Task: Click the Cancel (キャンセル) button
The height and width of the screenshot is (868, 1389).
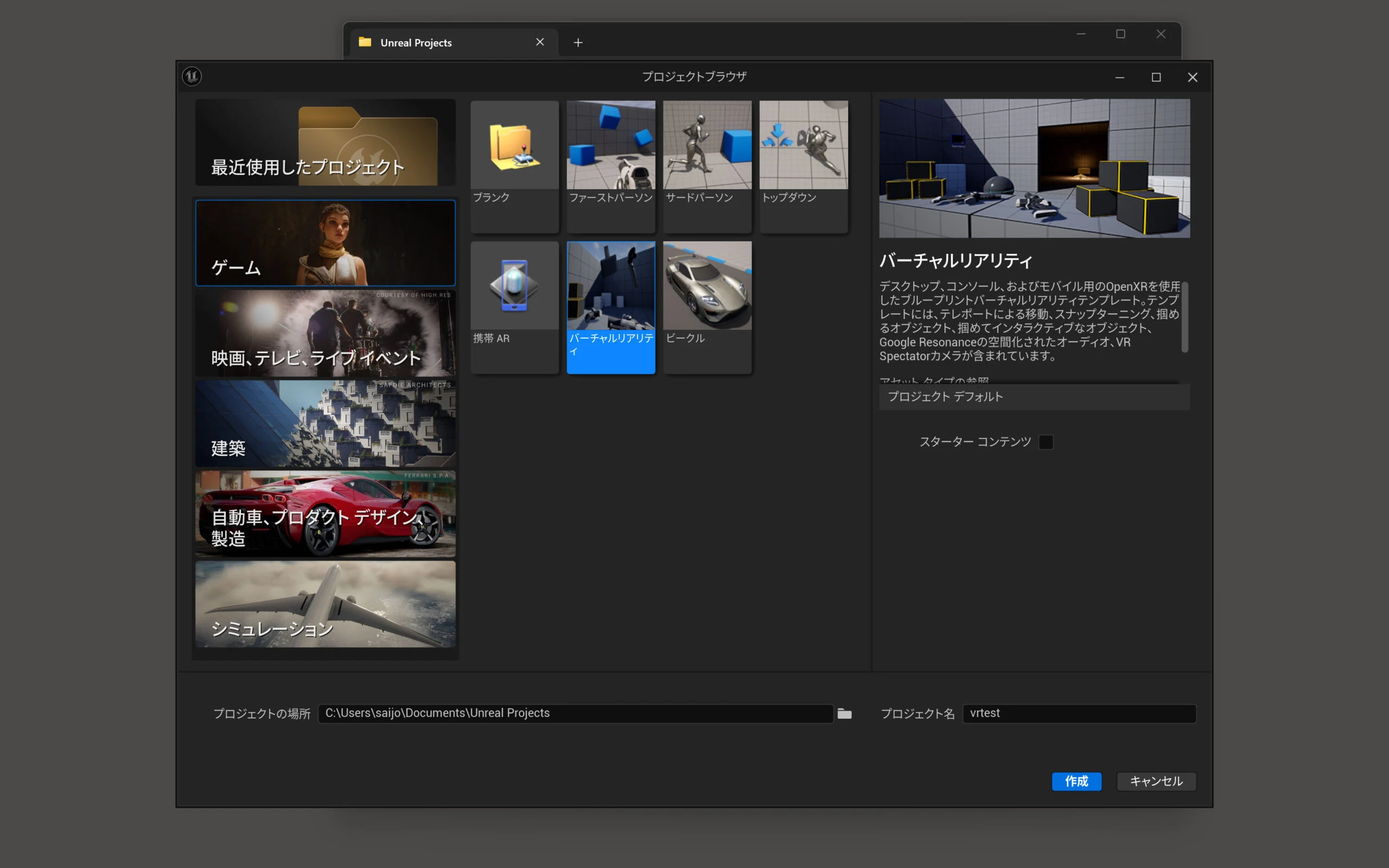Action: [x=1156, y=781]
